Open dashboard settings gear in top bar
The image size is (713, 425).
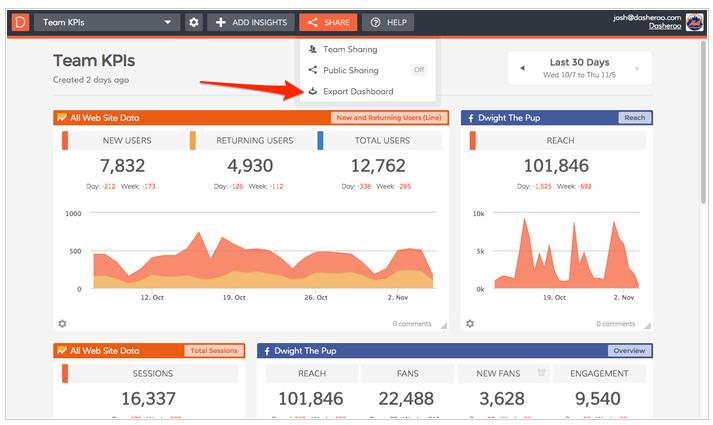(194, 22)
